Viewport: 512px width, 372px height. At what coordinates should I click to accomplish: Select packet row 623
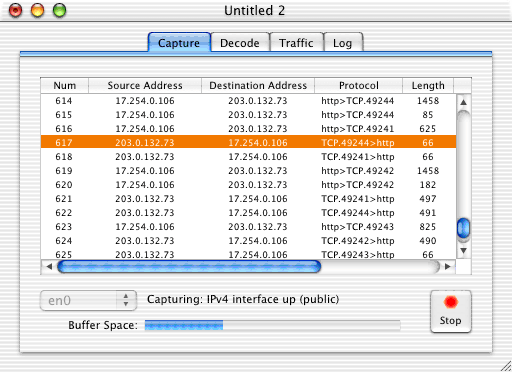click(x=248, y=227)
